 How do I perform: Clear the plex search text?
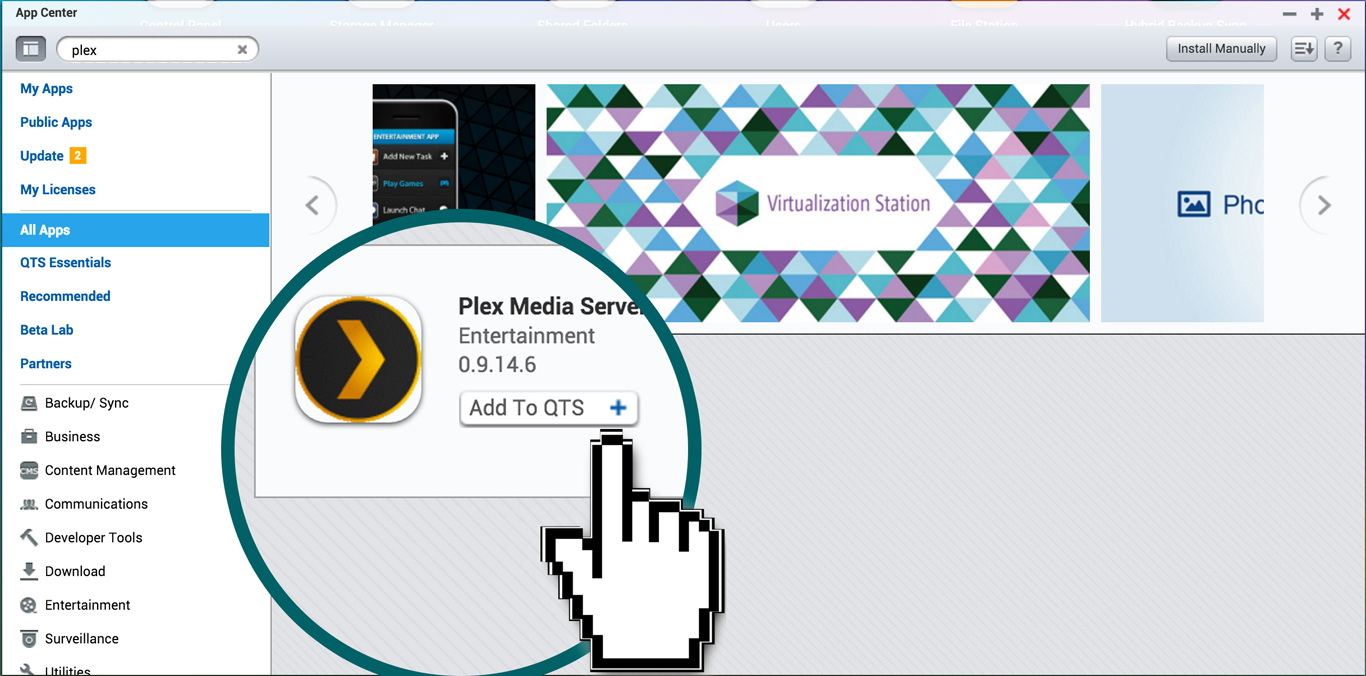(242, 49)
